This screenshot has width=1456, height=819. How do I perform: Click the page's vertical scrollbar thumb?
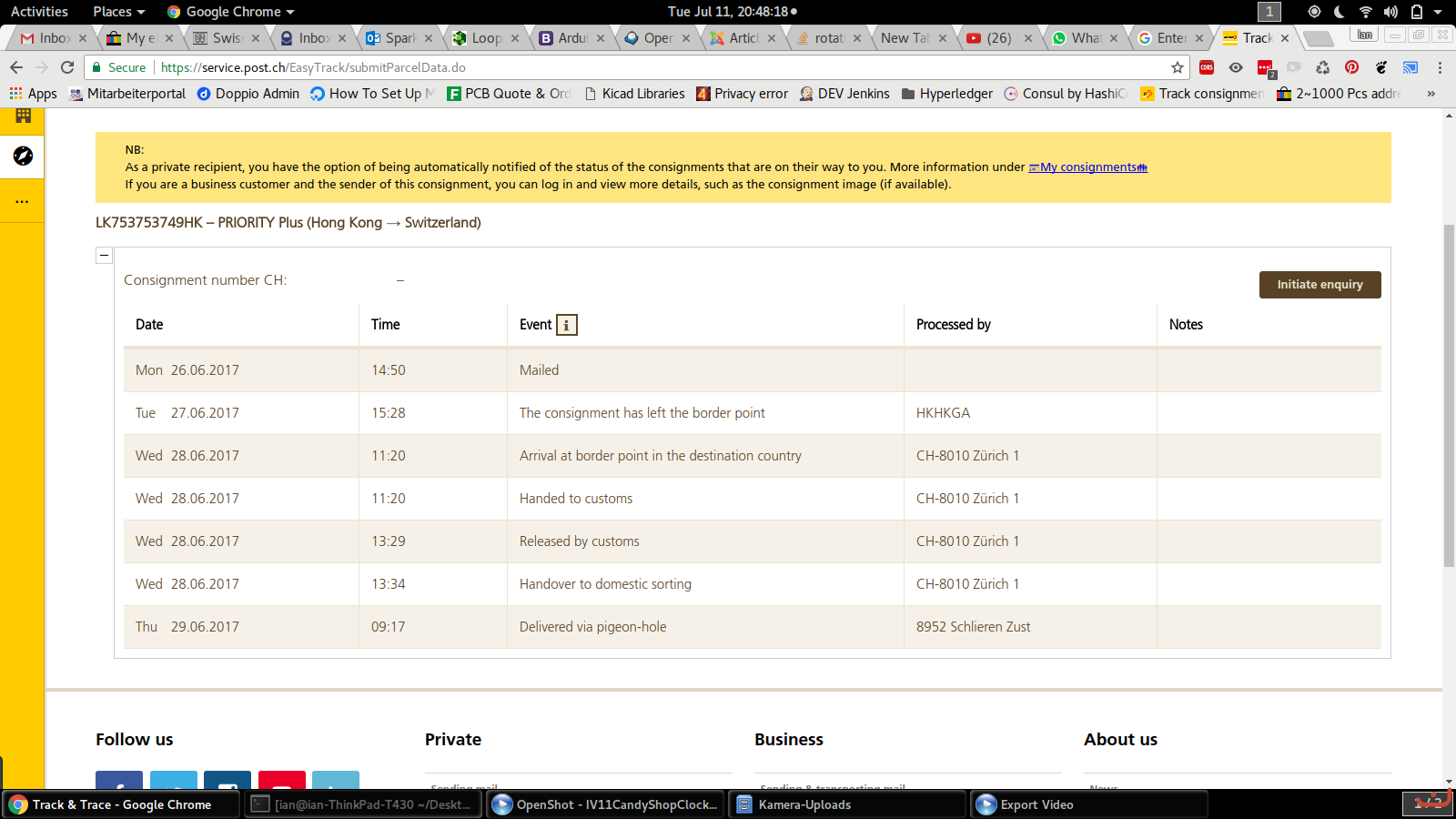click(1449, 391)
